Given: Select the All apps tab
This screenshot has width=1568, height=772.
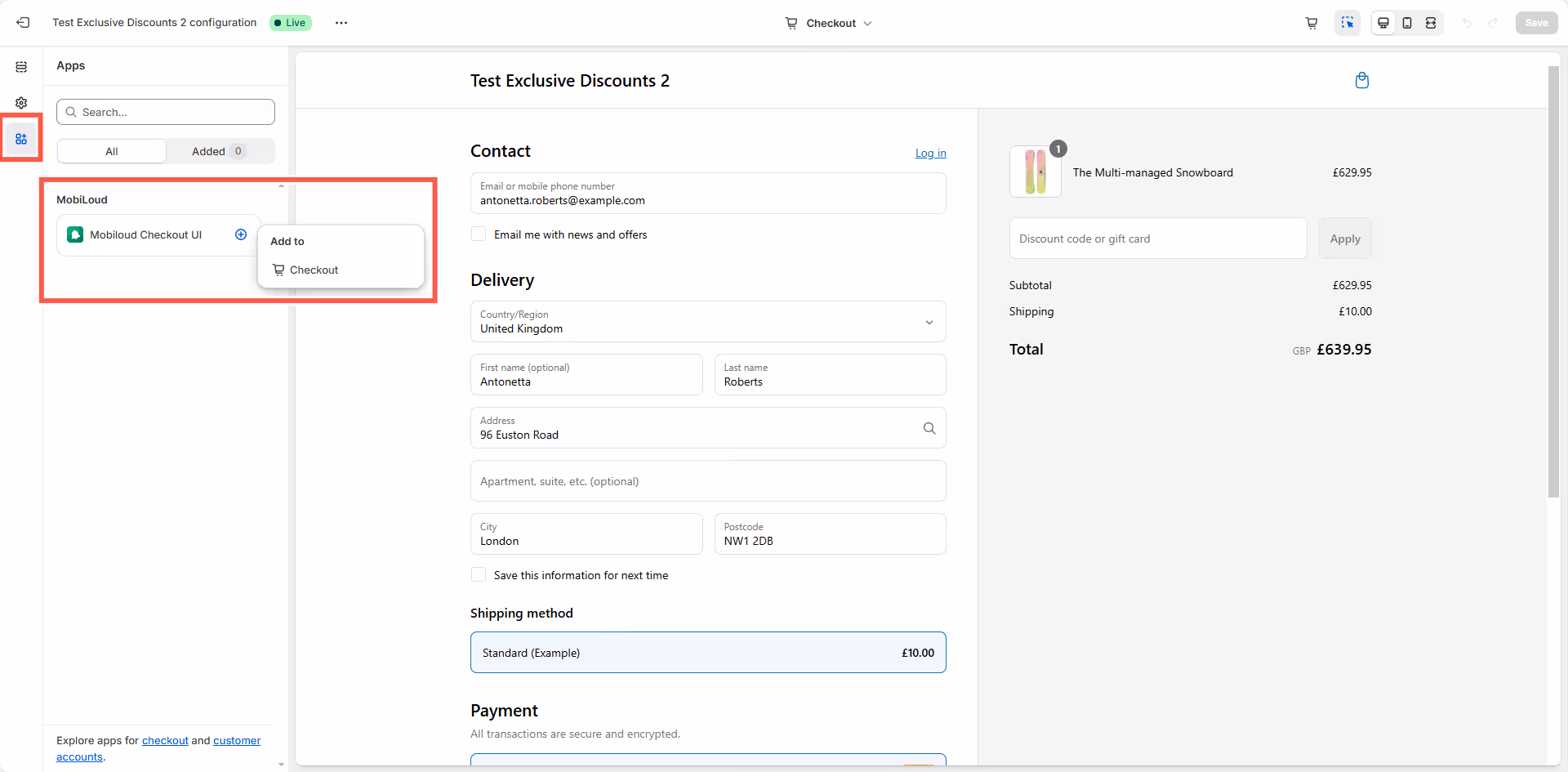Looking at the screenshot, I should pyautogui.click(x=112, y=151).
